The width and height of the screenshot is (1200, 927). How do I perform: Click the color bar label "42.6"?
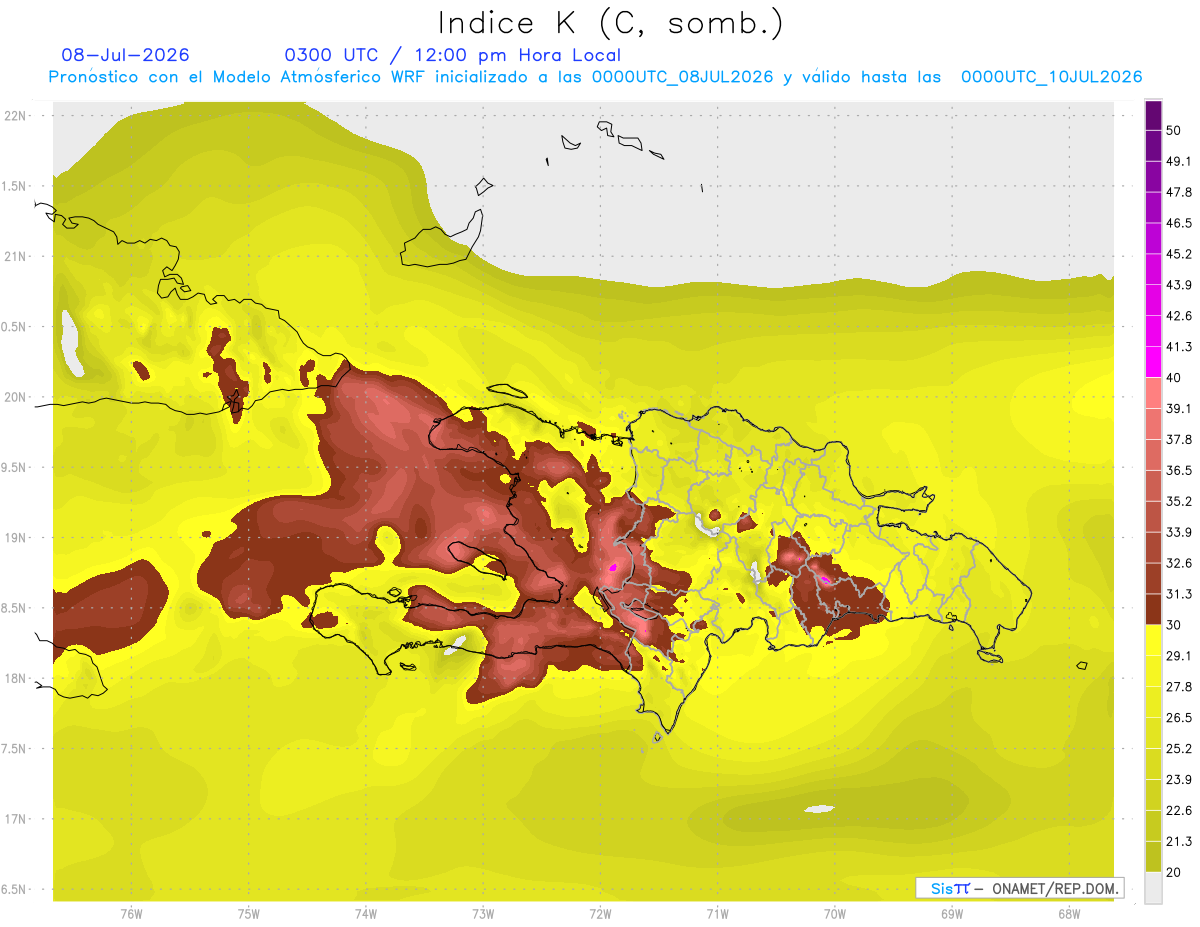1179,316
